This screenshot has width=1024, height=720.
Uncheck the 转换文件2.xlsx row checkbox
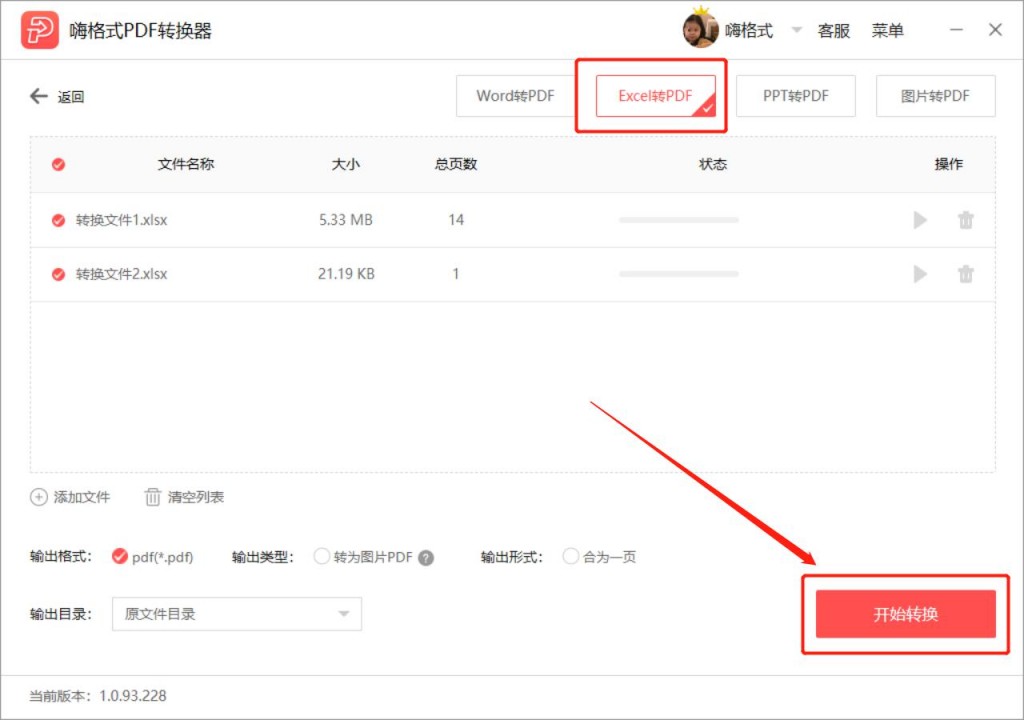click(58, 274)
